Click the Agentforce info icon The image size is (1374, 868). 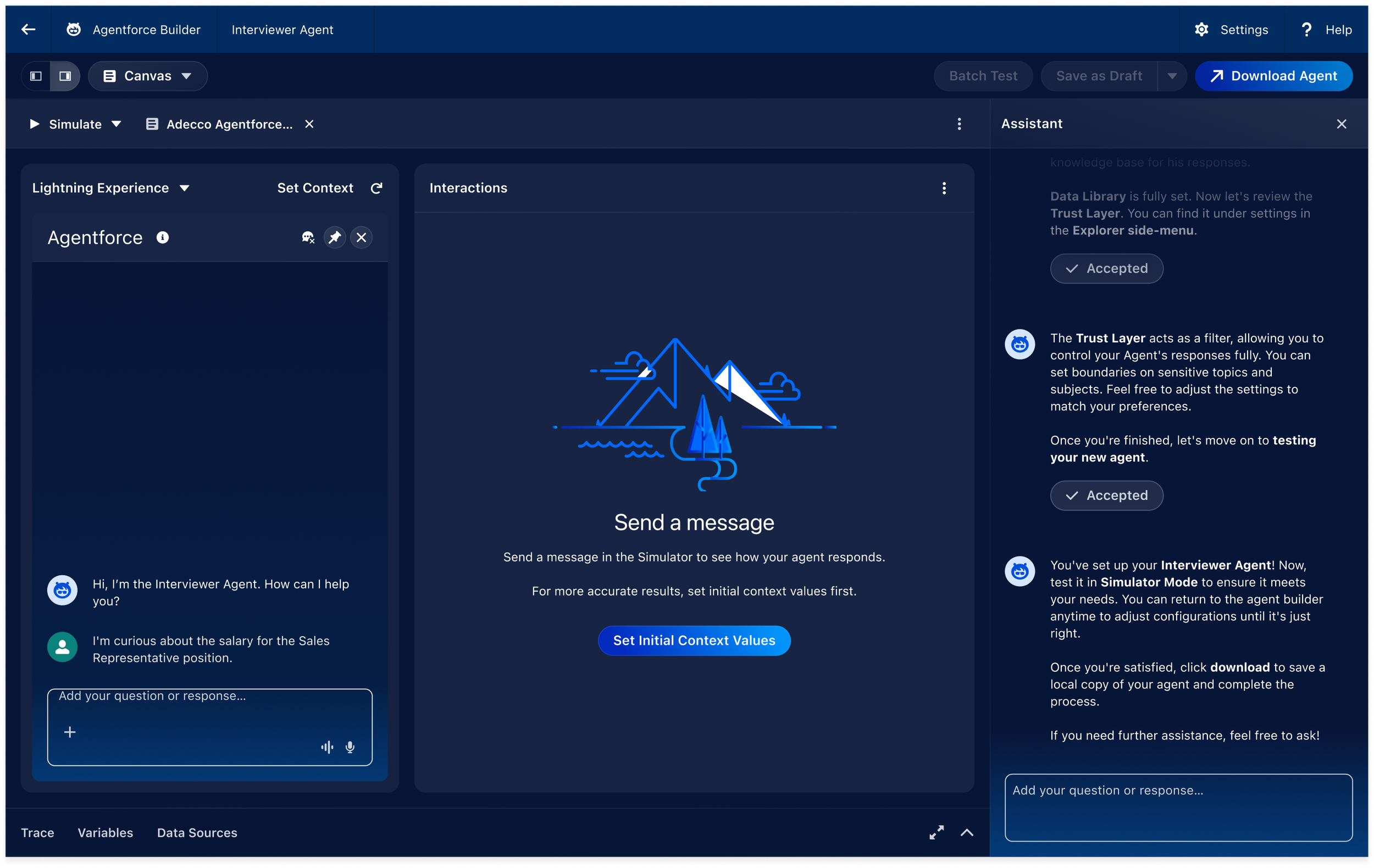[163, 237]
